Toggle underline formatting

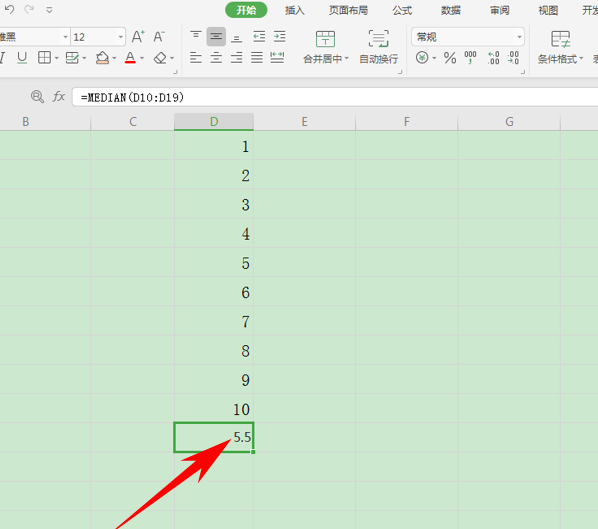22,58
